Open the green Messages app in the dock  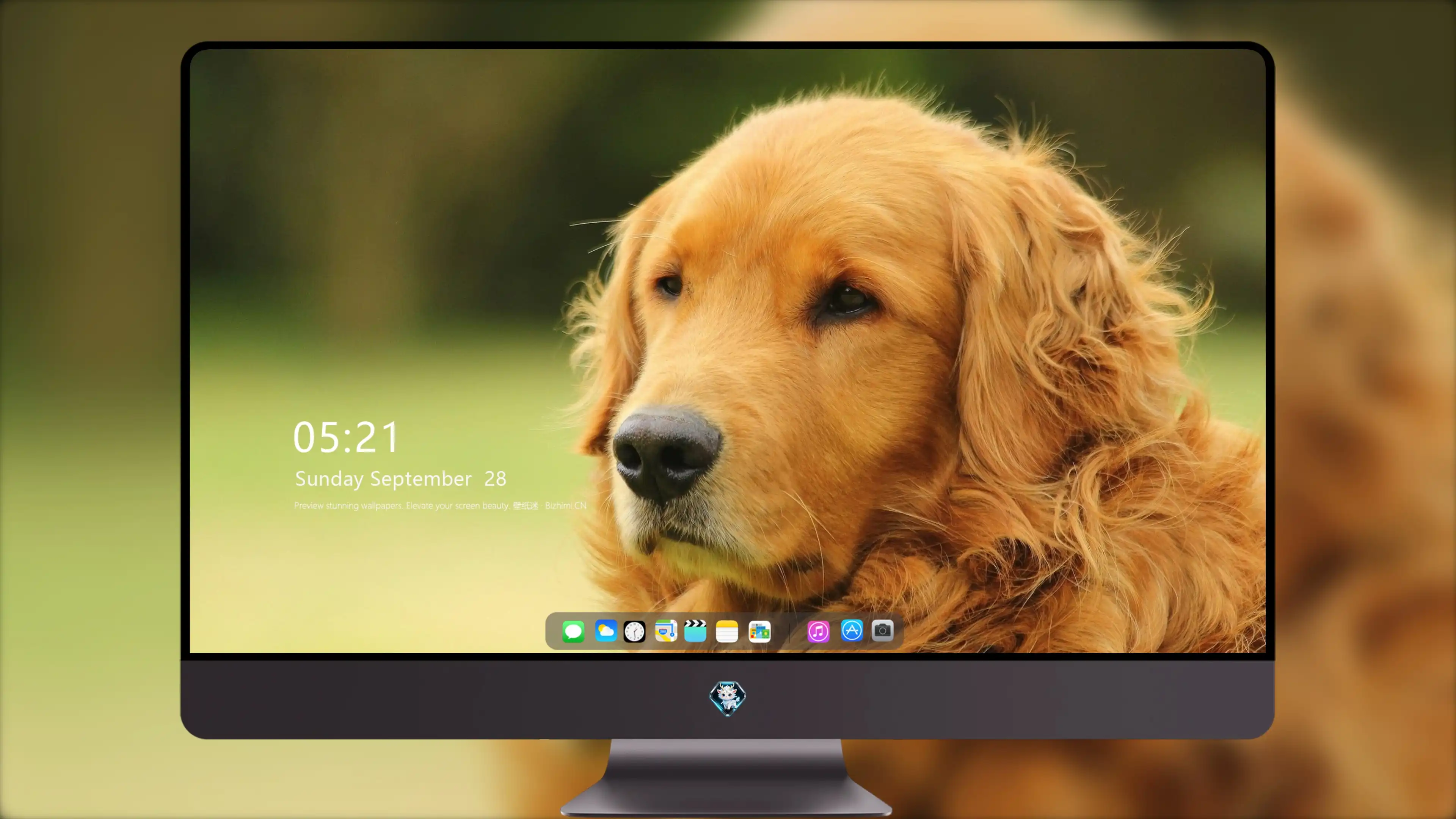tap(573, 631)
